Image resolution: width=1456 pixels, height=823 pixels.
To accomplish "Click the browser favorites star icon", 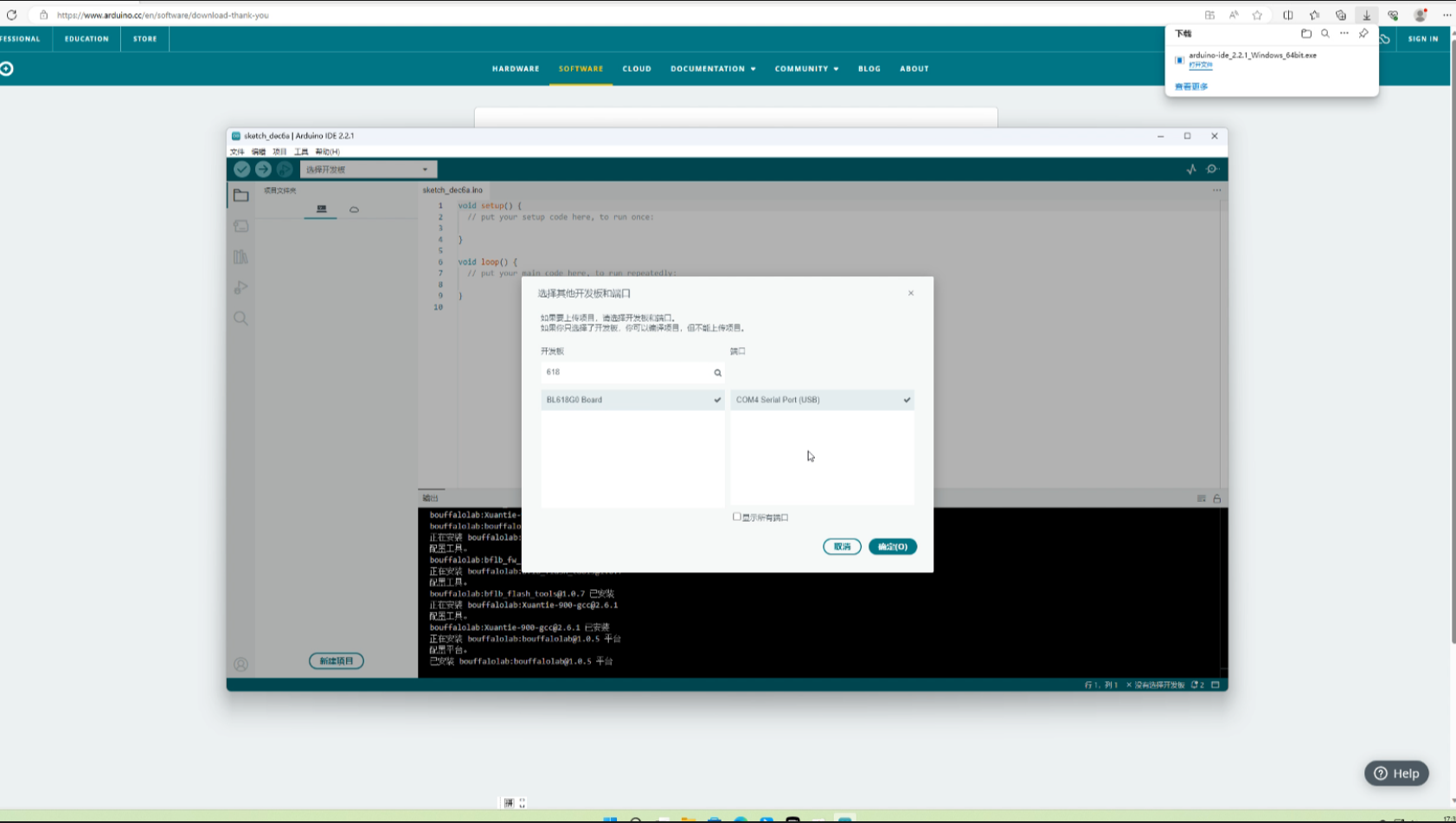I will 1257,15.
